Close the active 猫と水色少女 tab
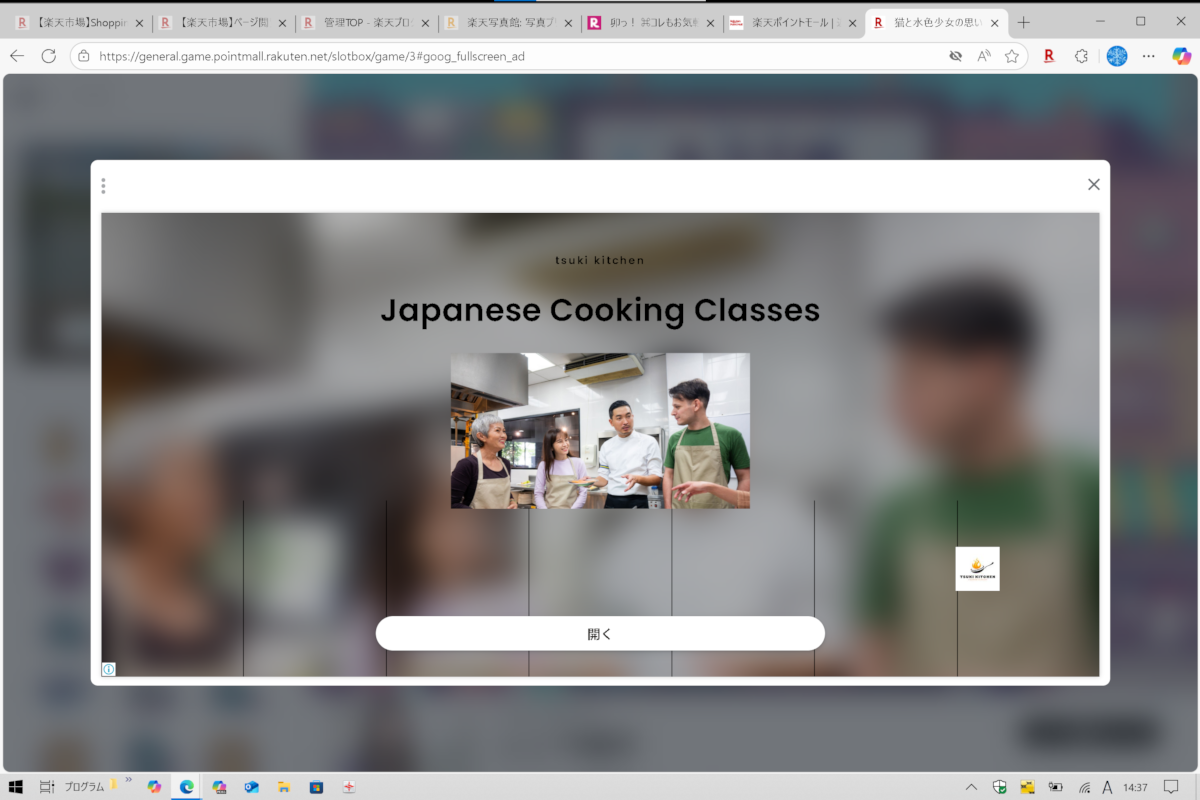Image resolution: width=1200 pixels, height=800 pixels. (994, 23)
